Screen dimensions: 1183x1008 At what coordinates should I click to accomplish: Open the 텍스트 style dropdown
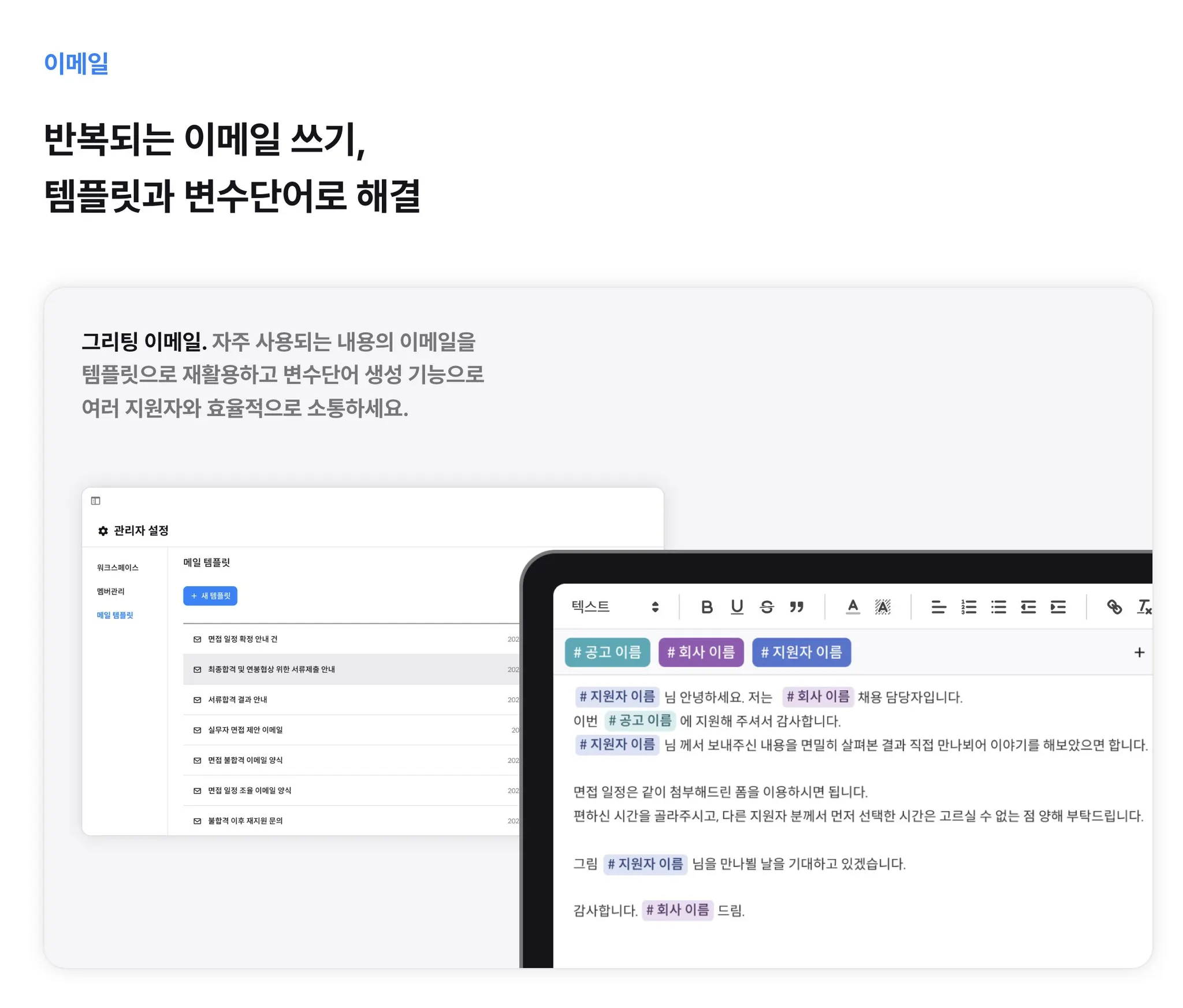[615, 607]
